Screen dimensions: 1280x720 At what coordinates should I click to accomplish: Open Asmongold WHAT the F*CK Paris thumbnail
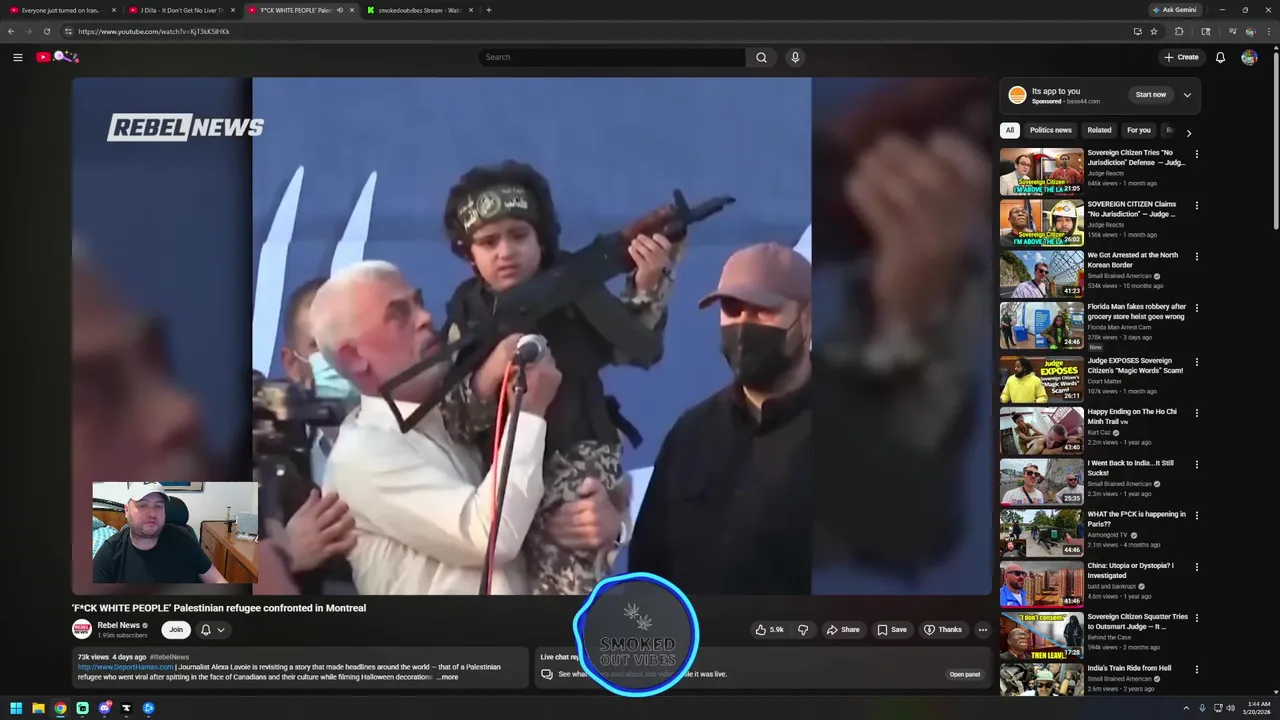(1042, 533)
